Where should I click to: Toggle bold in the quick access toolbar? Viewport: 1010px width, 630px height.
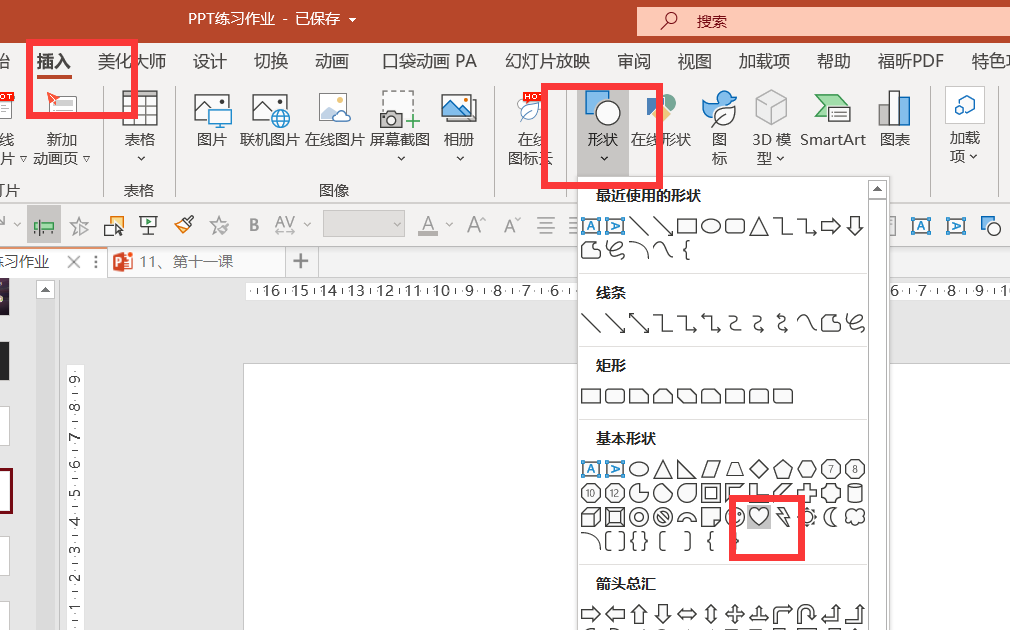[x=253, y=224]
